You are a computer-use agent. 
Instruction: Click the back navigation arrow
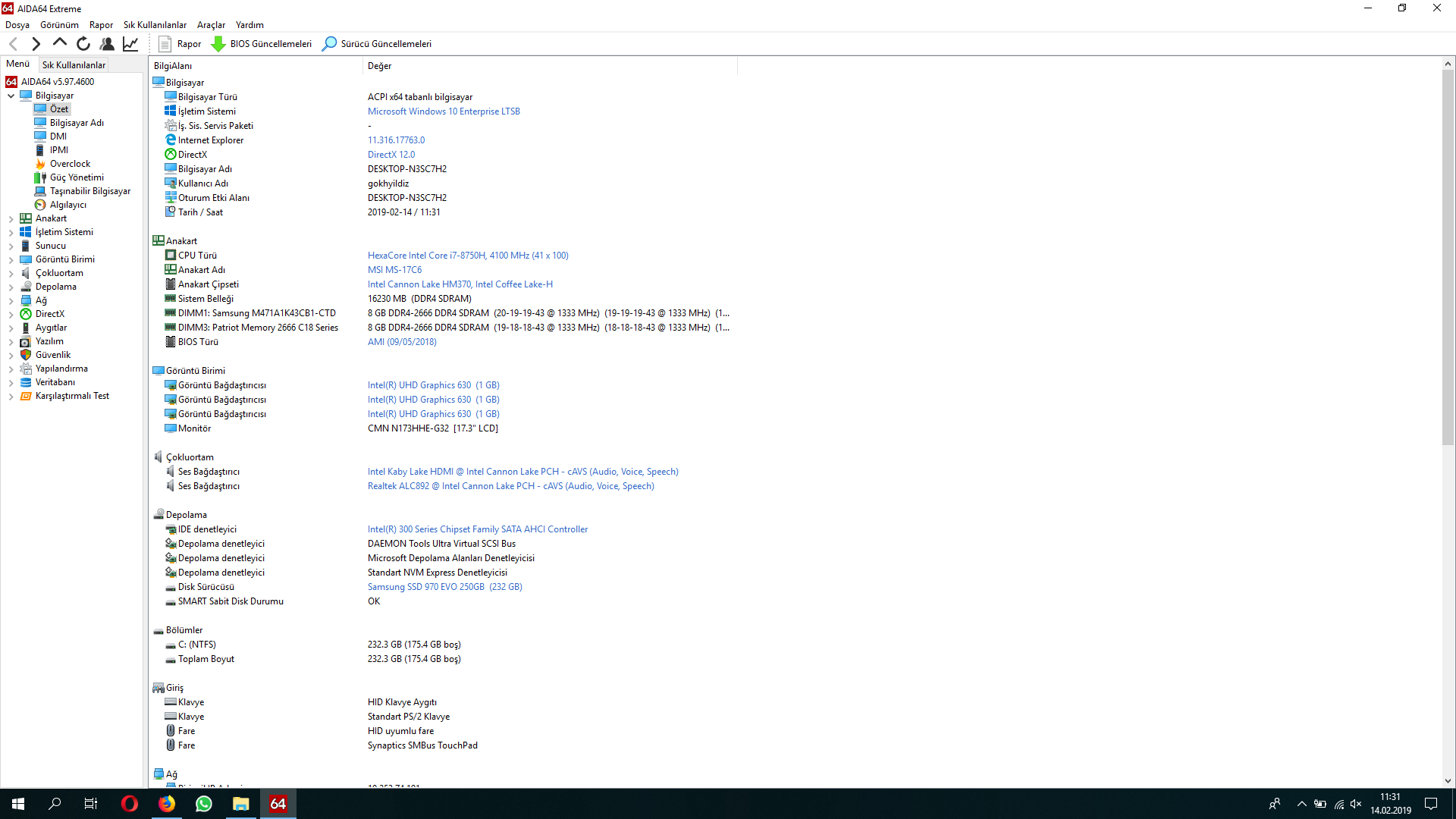pos(13,44)
